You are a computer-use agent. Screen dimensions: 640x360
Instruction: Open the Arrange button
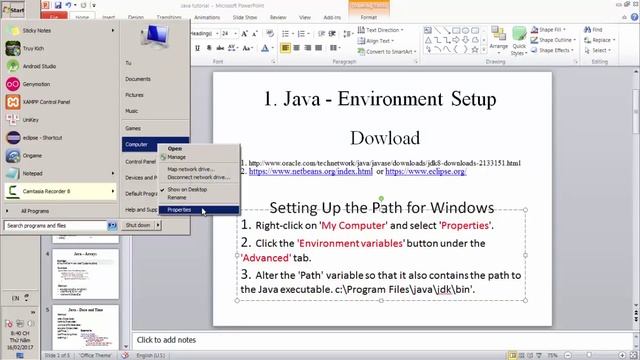498,40
